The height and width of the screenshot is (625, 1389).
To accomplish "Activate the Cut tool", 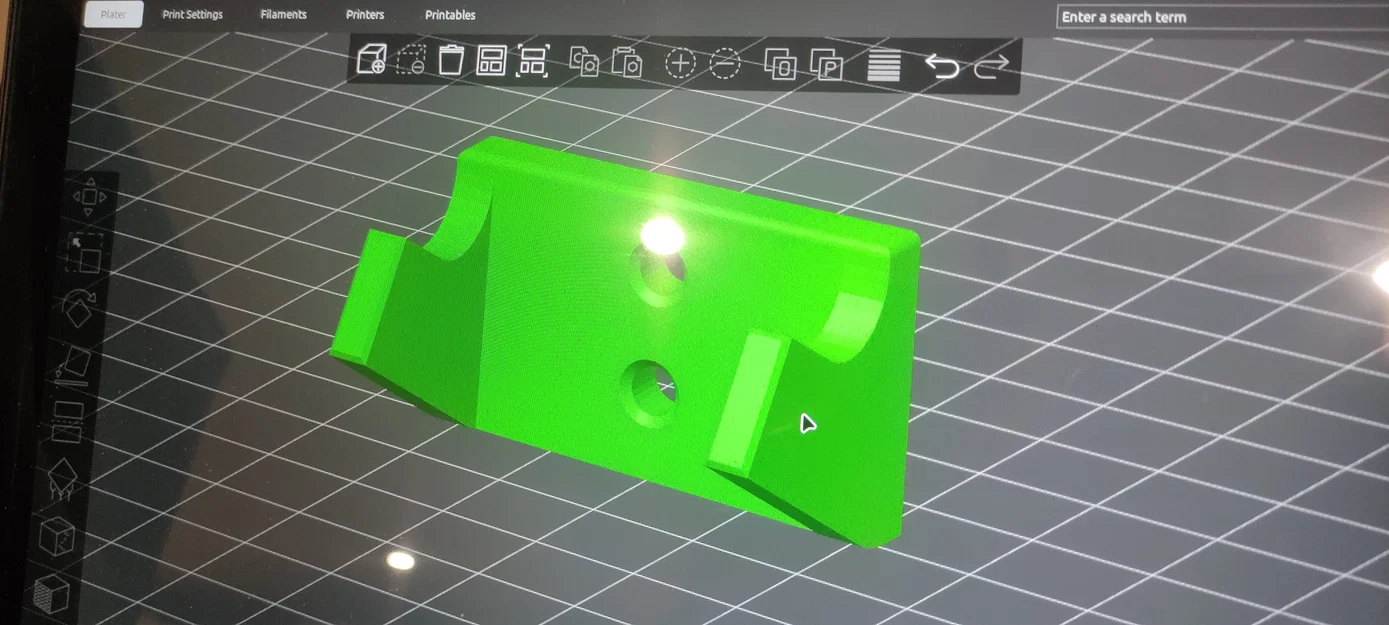I will tap(67, 421).
